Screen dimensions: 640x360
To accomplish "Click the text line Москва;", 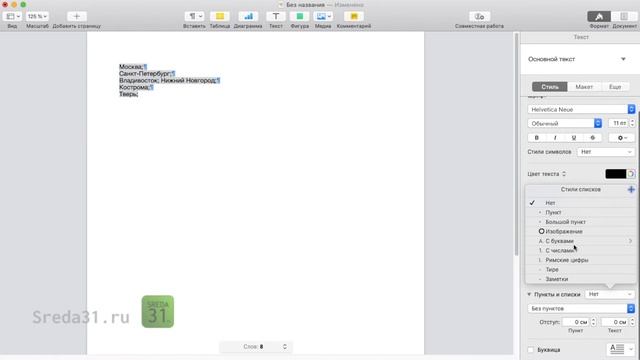I will [x=131, y=67].
